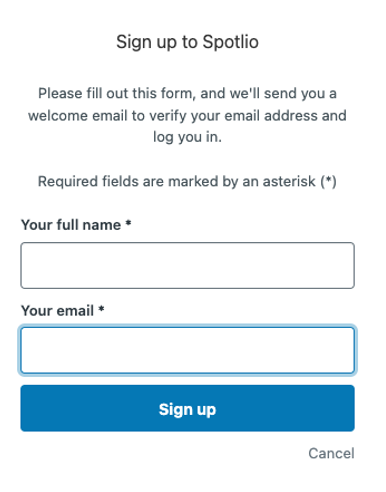Click the required fields asterisk note text
386x492 pixels.
point(187,182)
